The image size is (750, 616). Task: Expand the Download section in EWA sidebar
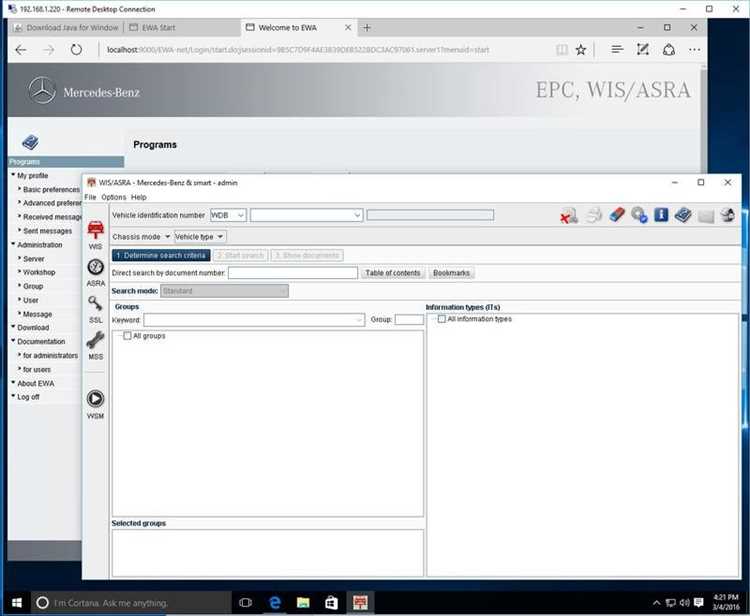pyautogui.click(x=33, y=328)
